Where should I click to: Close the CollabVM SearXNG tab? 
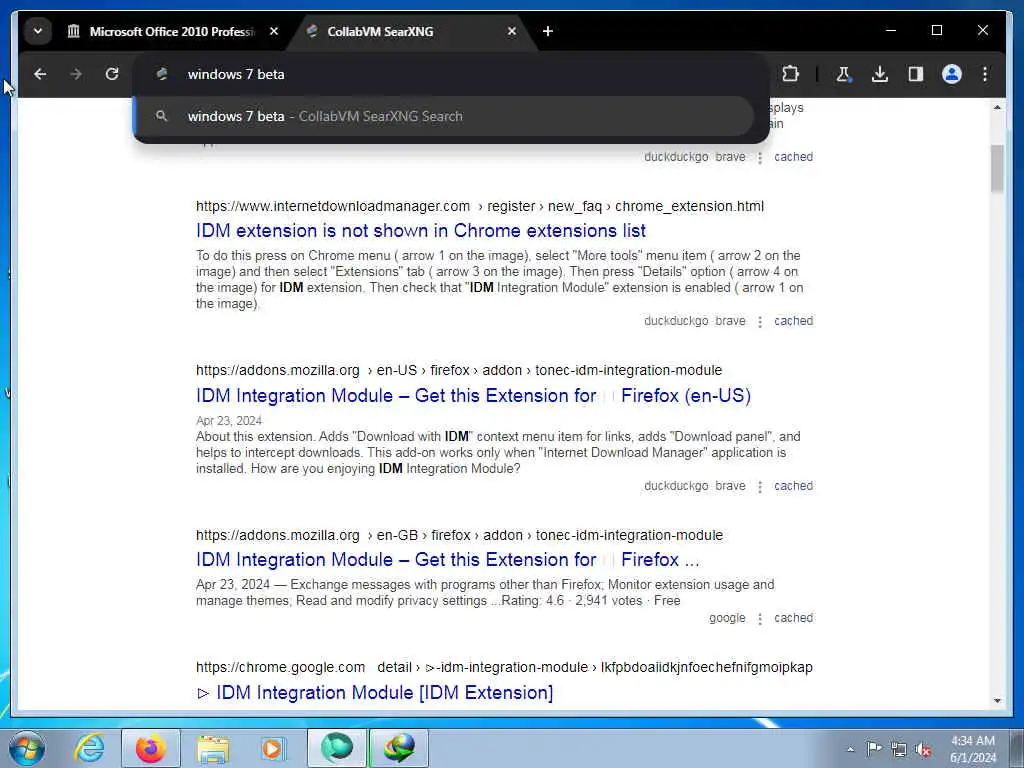512,31
